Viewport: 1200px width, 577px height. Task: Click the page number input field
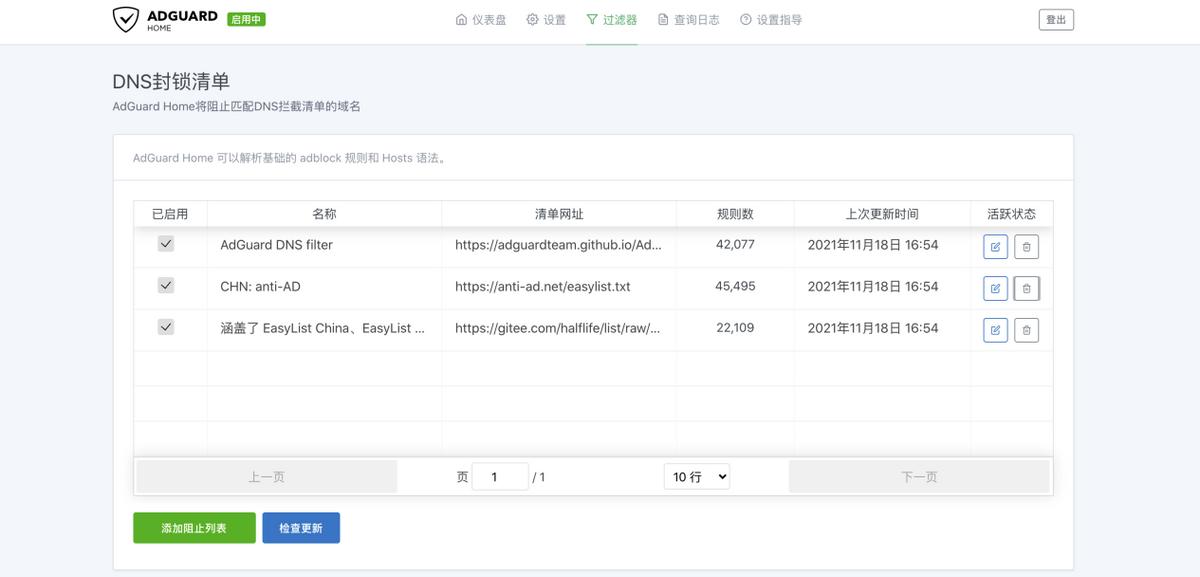(500, 476)
